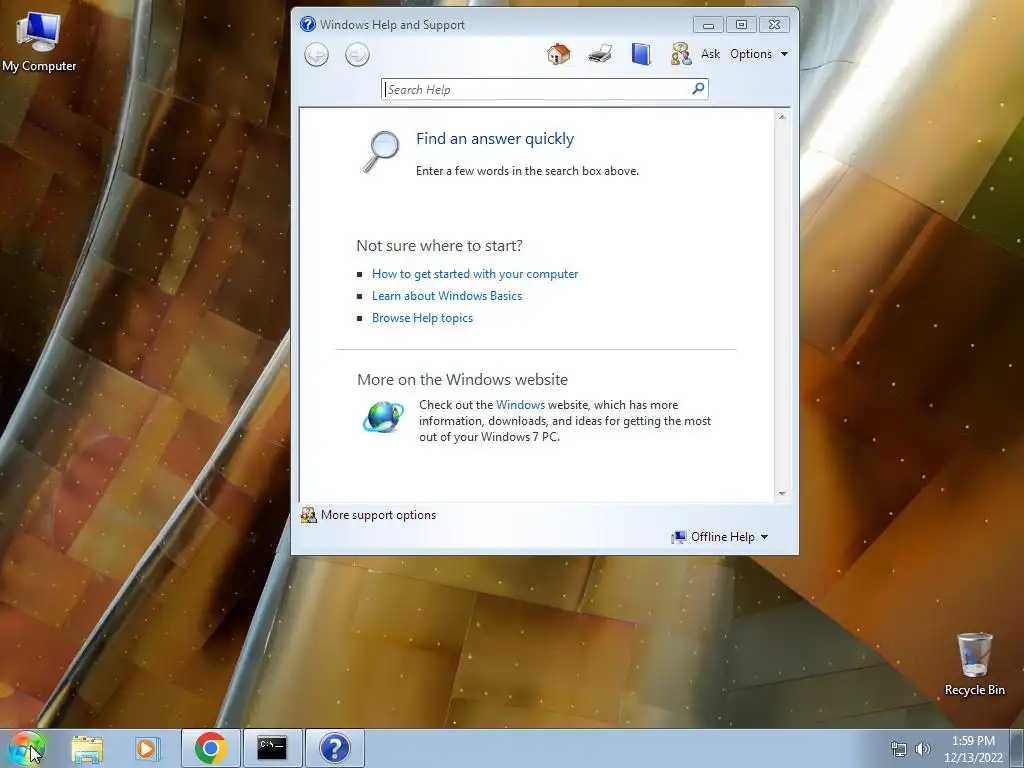Click the Ask label in toolbar
This screenshot has width=1024, height=768.
point(710,54)
